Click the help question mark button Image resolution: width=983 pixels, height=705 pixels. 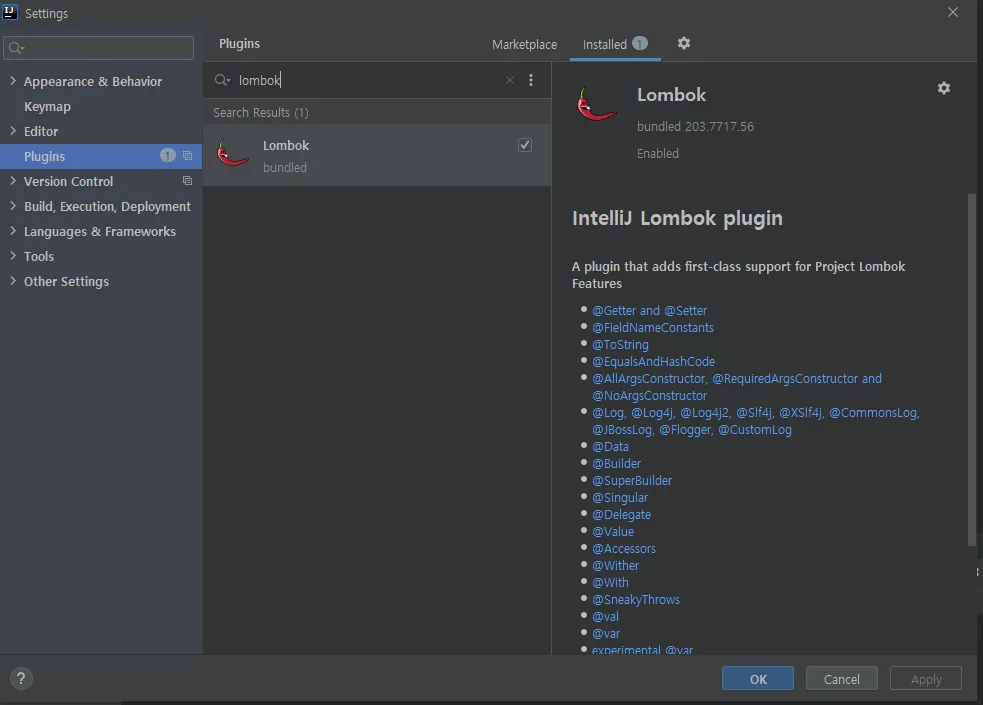point(21,679)
